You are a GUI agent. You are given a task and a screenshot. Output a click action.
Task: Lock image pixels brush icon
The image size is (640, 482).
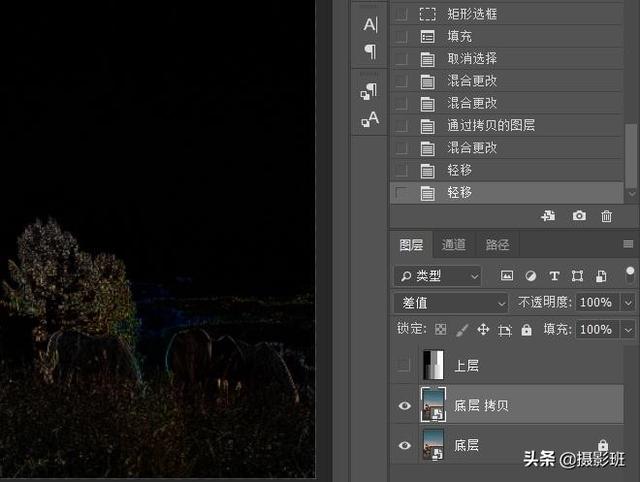coord(462,330)
